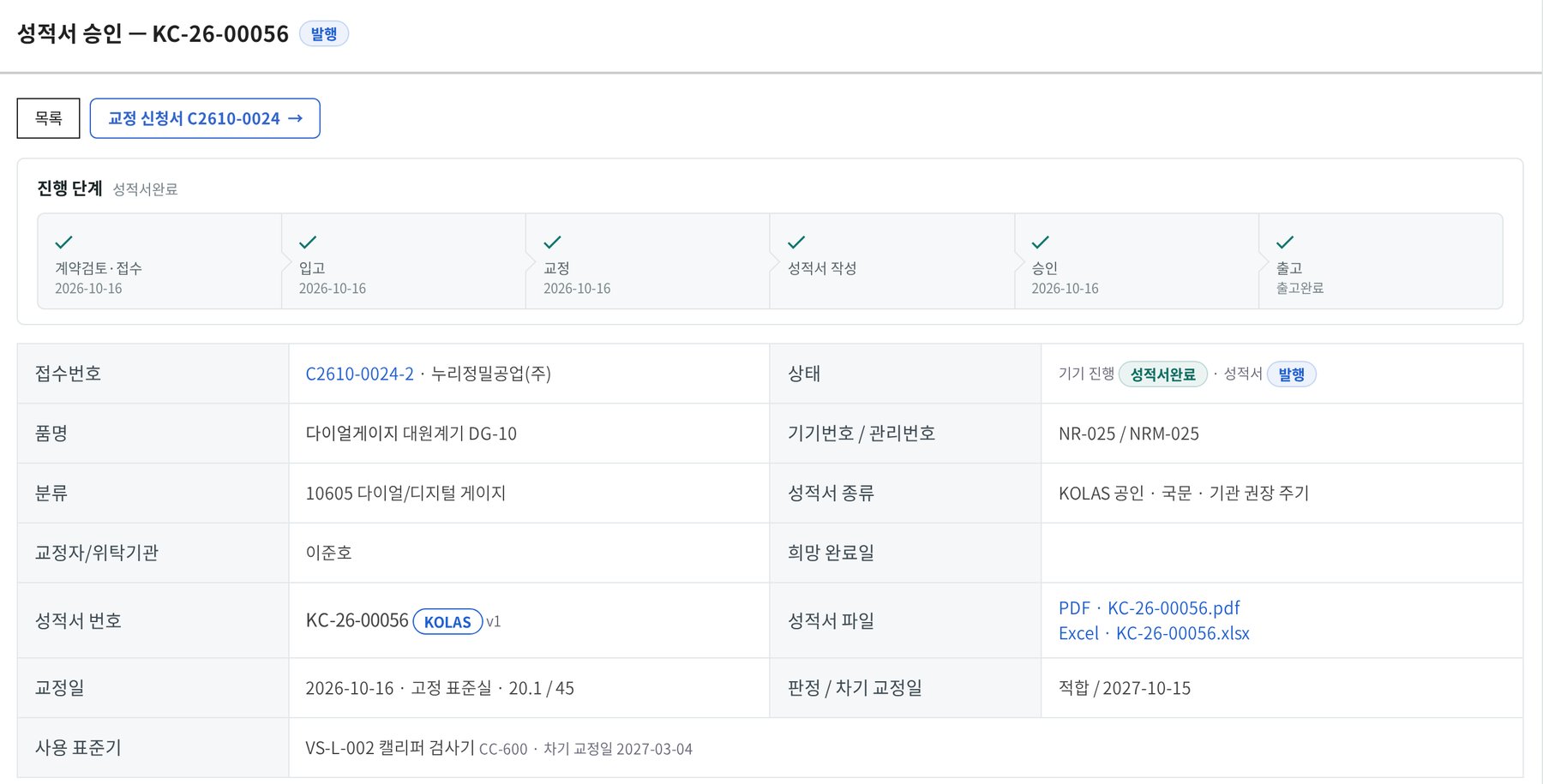The width and height of the screenshot is (1543, 784).
Task: Select KOLAS 공인 · 국문 · 기관 권장 주기 text
Action: [x=1184, y=494]
